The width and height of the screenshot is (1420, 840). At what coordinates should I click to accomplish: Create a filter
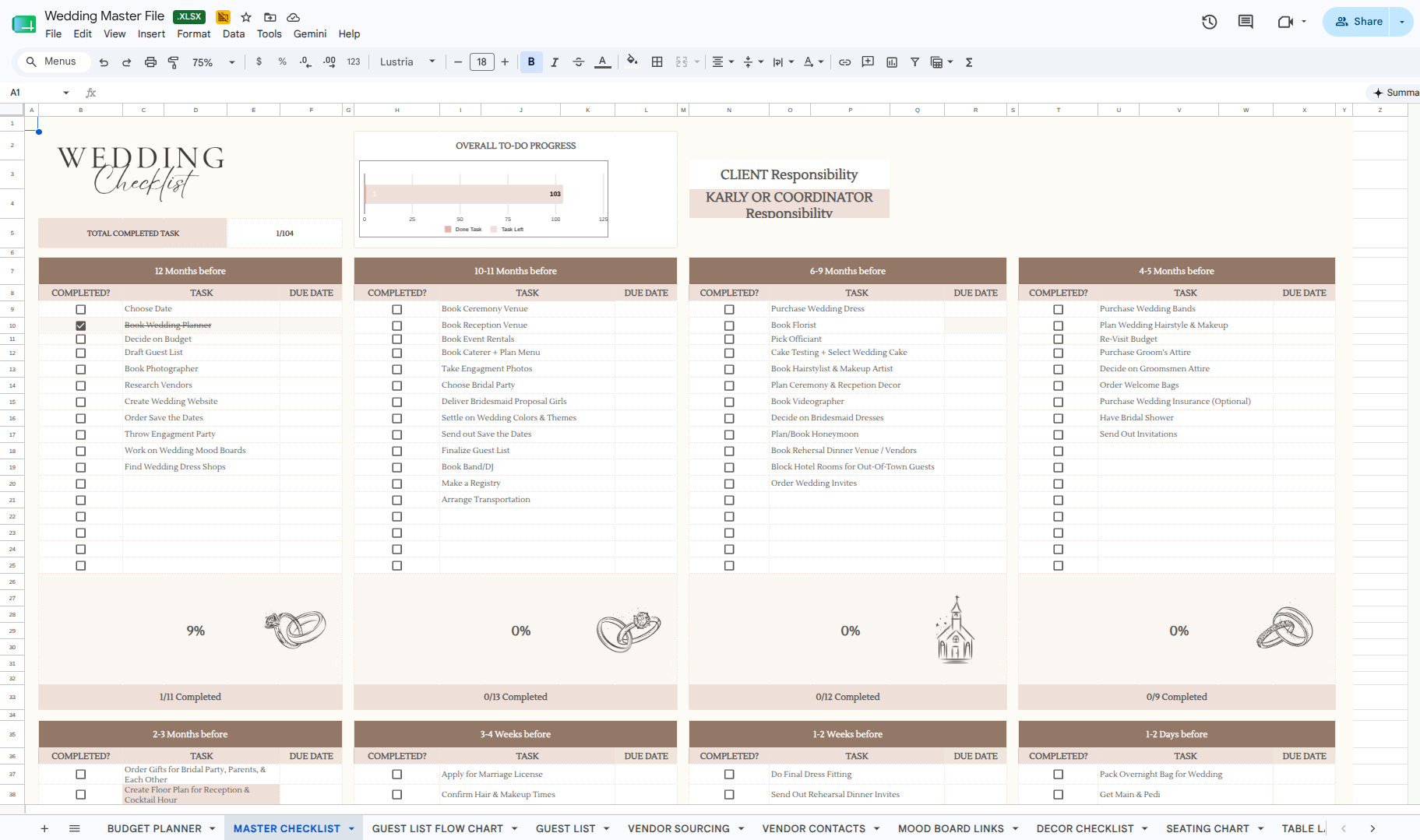point(915,62)
